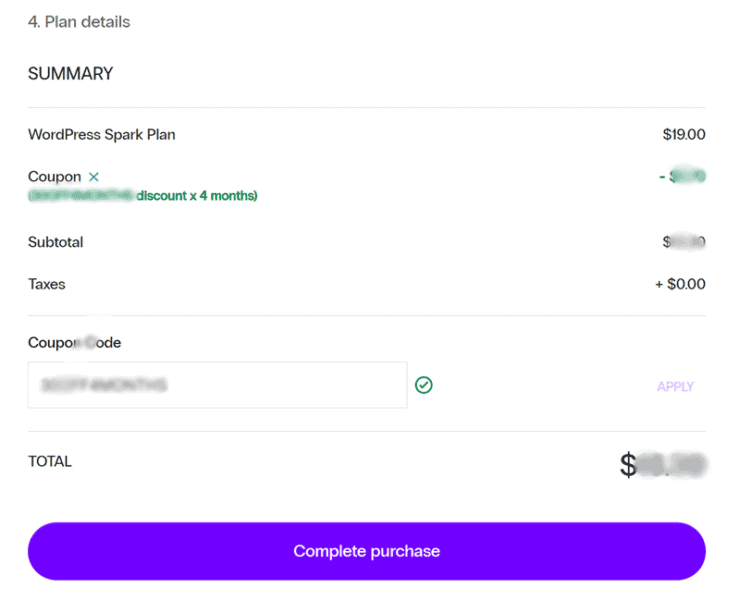740x600 pixels.
Task: Click the blurred green discount amount
Action: click(x=682, y=177)
